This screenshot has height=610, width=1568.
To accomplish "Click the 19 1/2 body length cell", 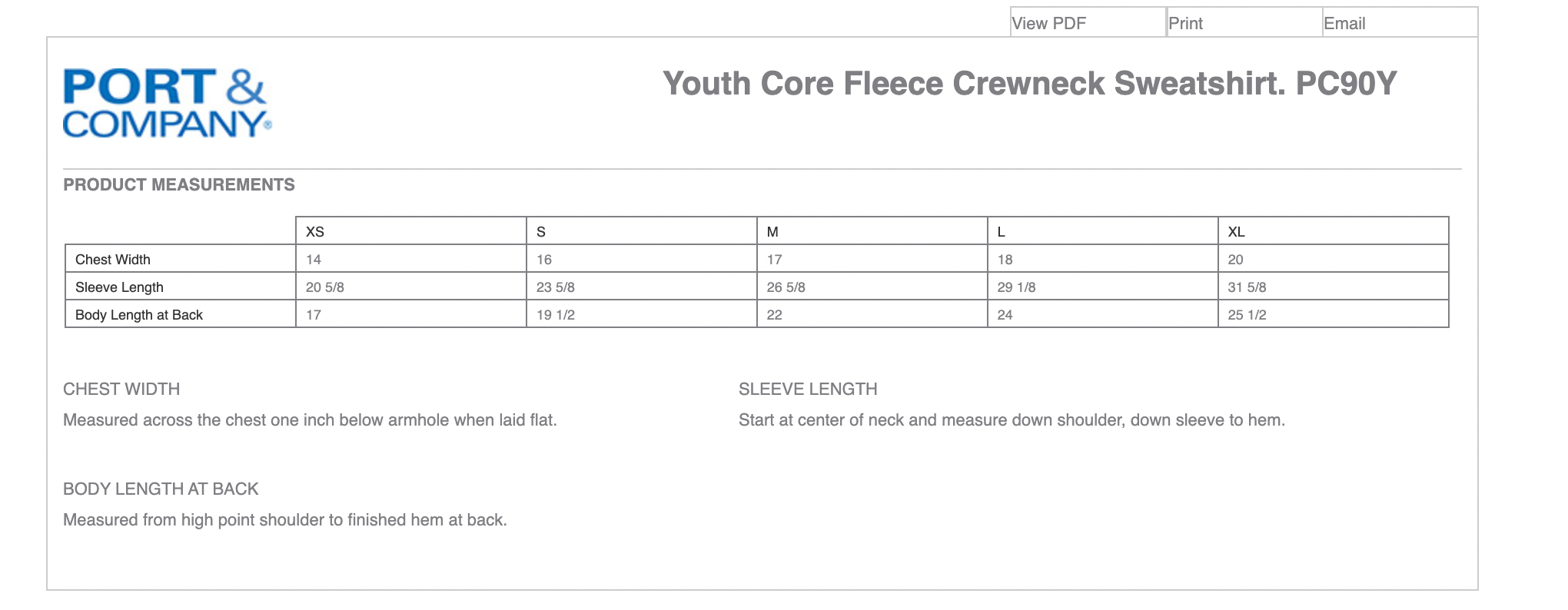I will 556,315.
